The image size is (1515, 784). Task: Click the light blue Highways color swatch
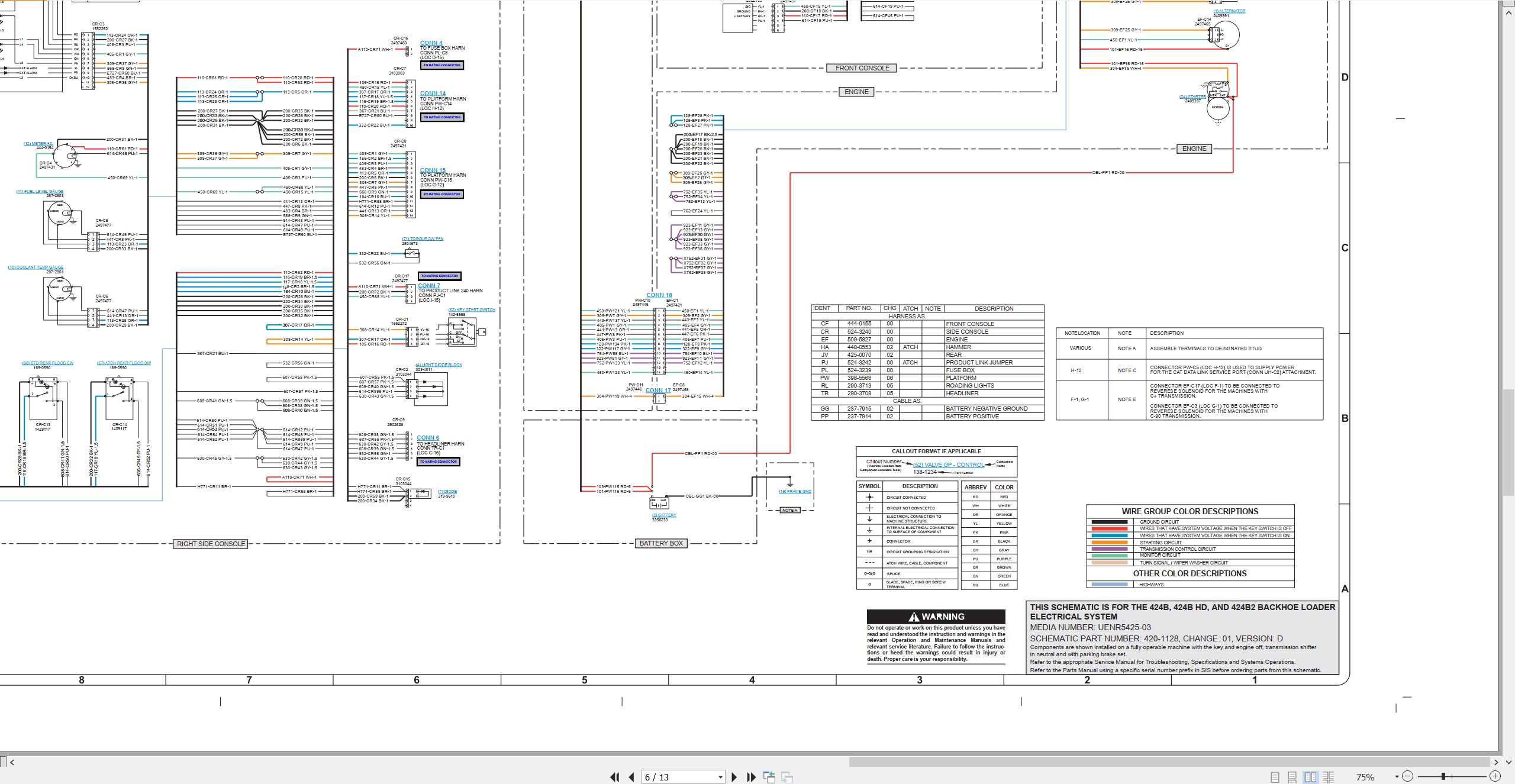1109,585
